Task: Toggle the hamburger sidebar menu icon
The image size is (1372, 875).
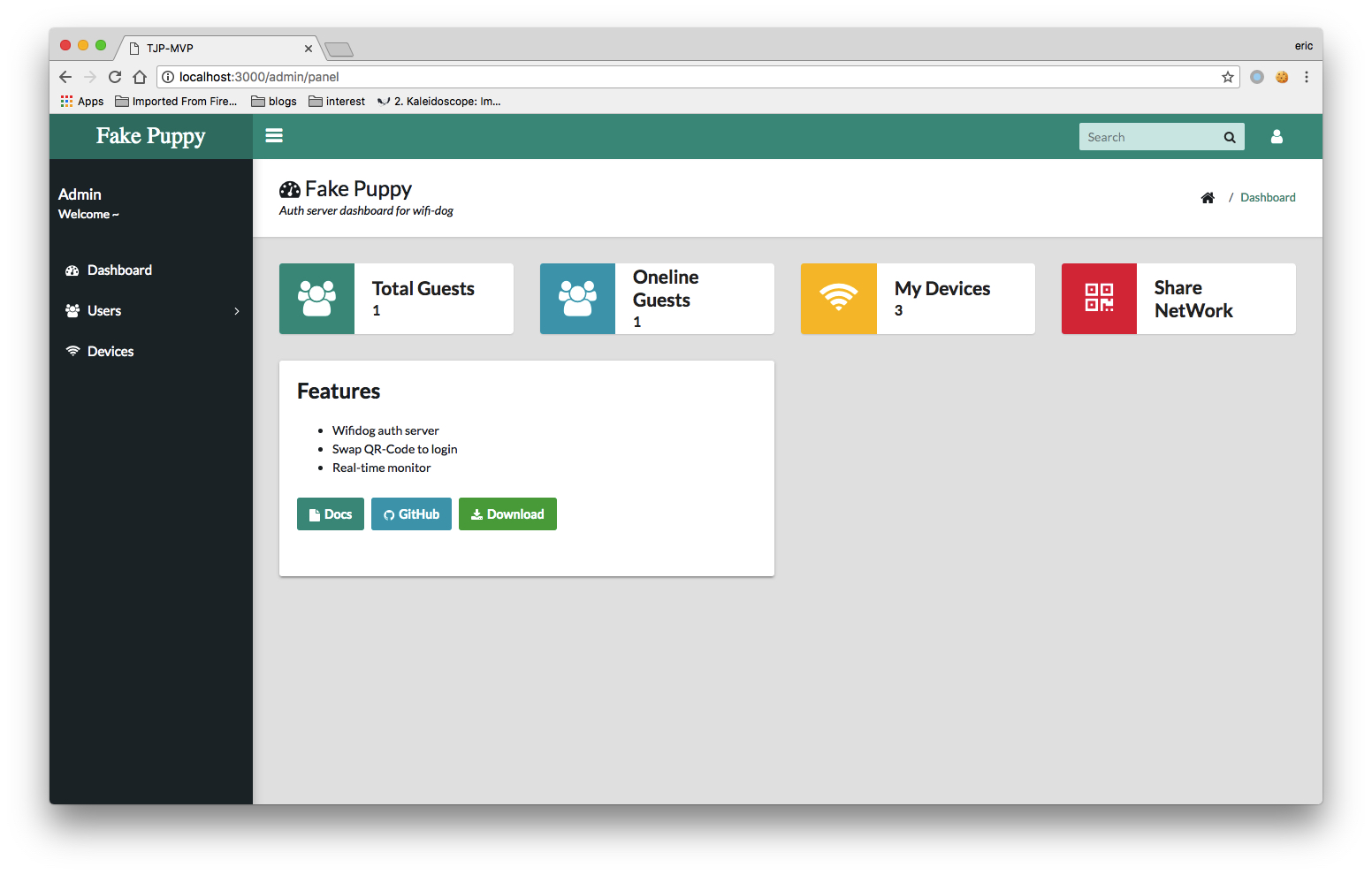Action: [x=274, y=135]
